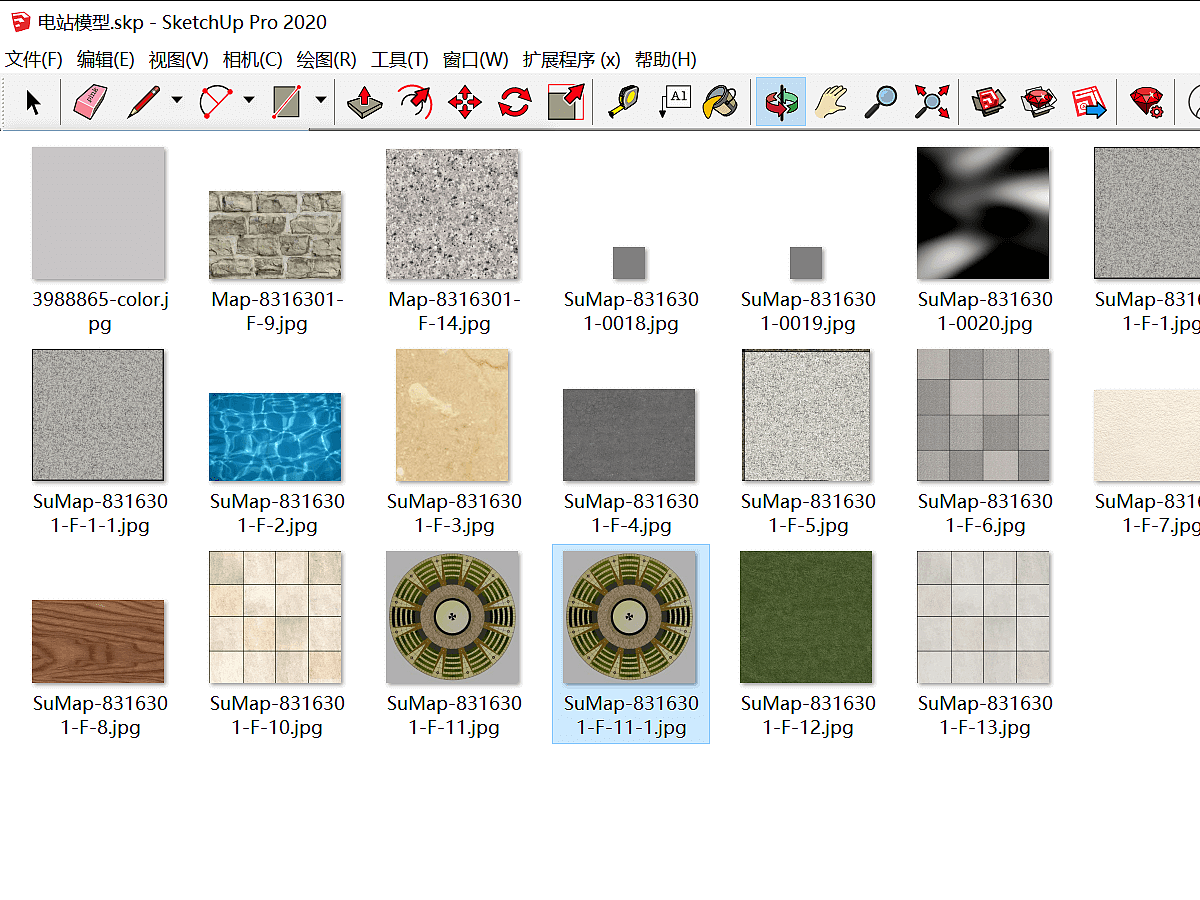Screen dimensions: 1200x900
Task: Select the Push/Pull tool
Action: [x=364, y=101]
